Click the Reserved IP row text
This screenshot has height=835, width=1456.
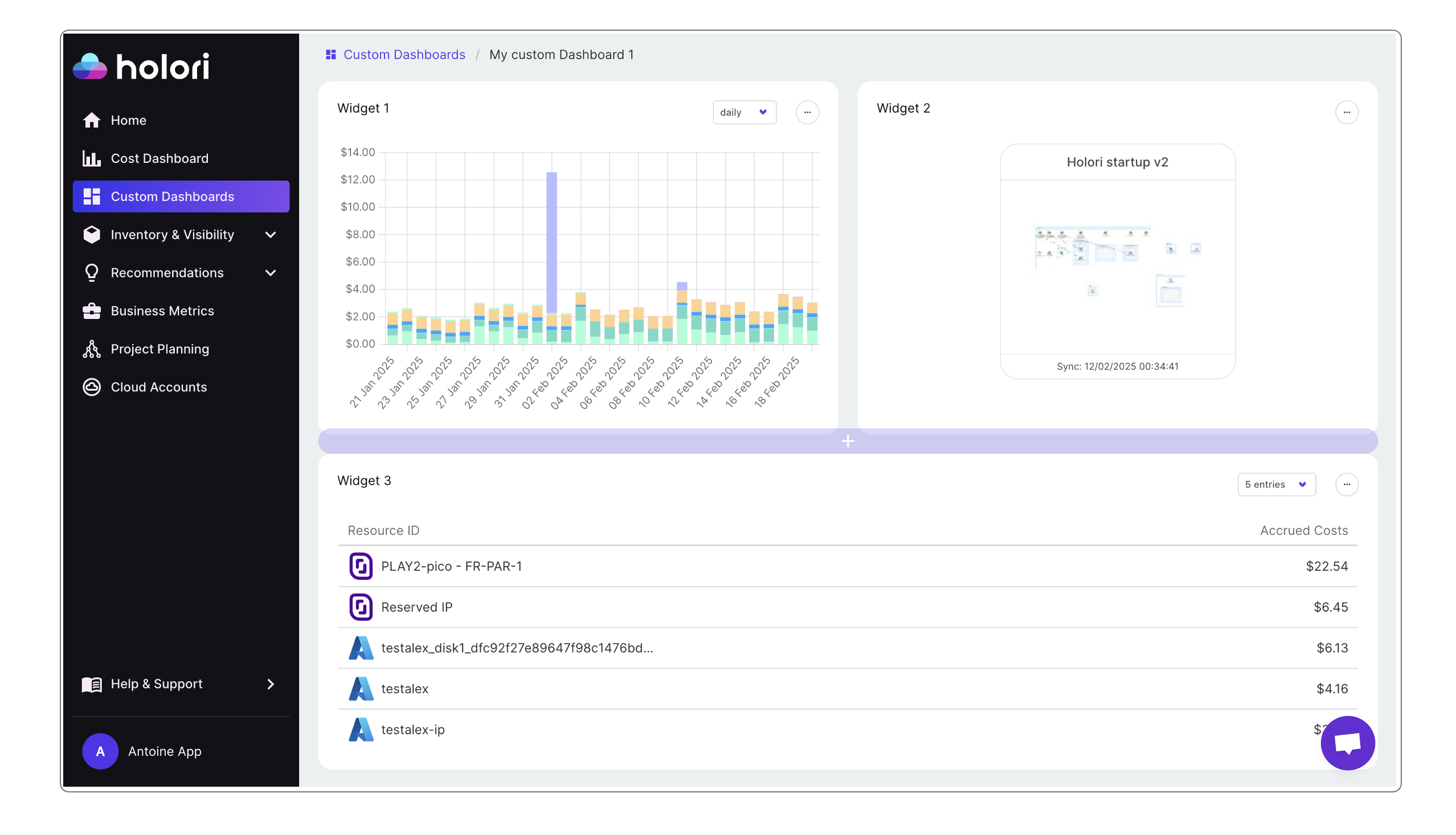pos(416,607)
